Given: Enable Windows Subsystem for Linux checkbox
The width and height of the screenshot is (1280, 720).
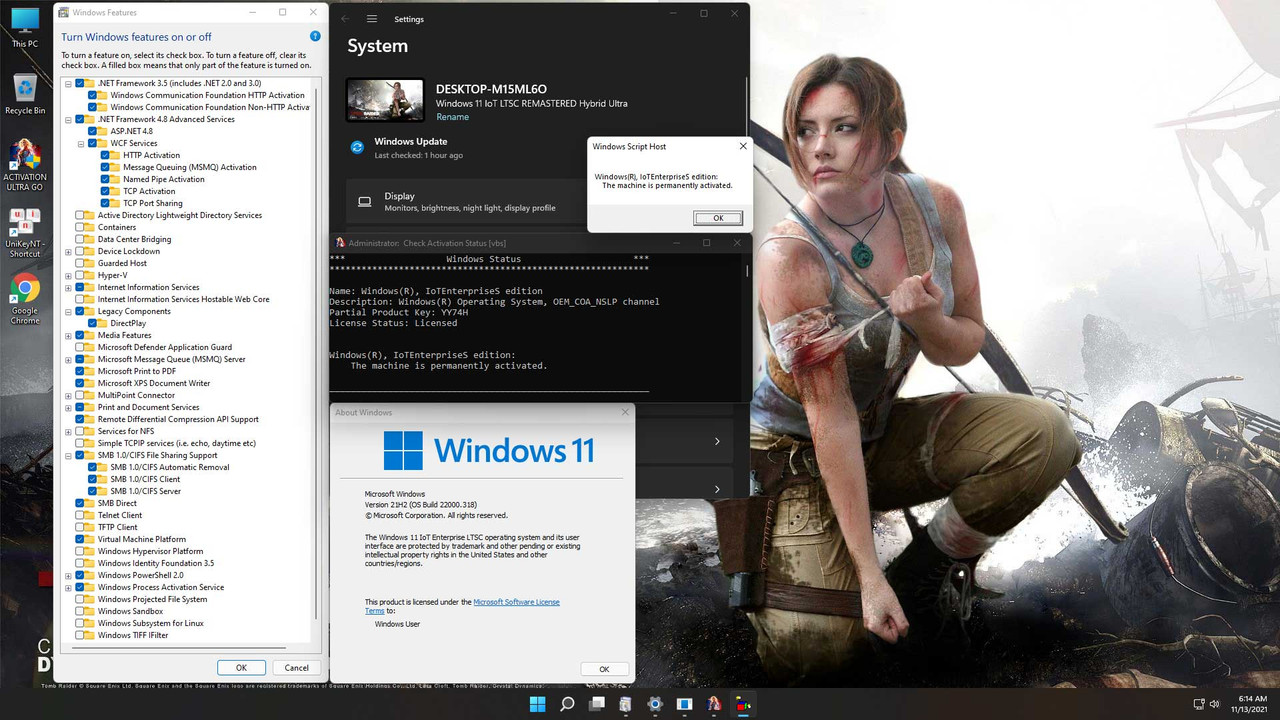Looking at the screenshot, I should (x=80, y=623).
